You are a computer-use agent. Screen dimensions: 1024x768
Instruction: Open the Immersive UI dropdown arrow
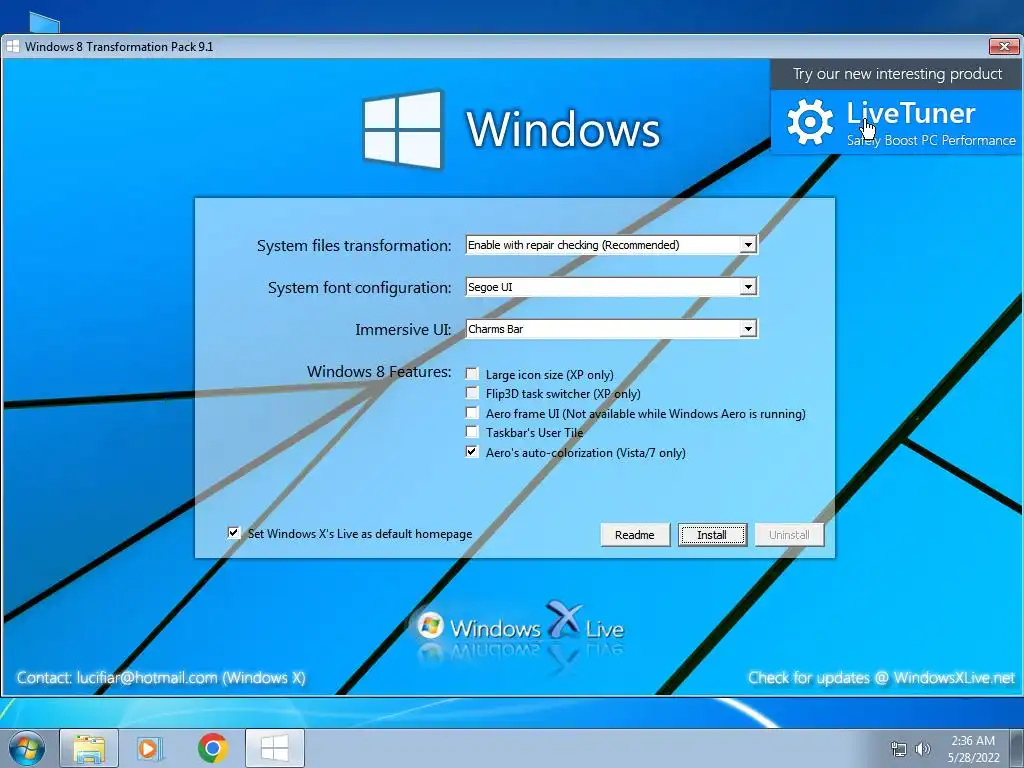[748, 328]
